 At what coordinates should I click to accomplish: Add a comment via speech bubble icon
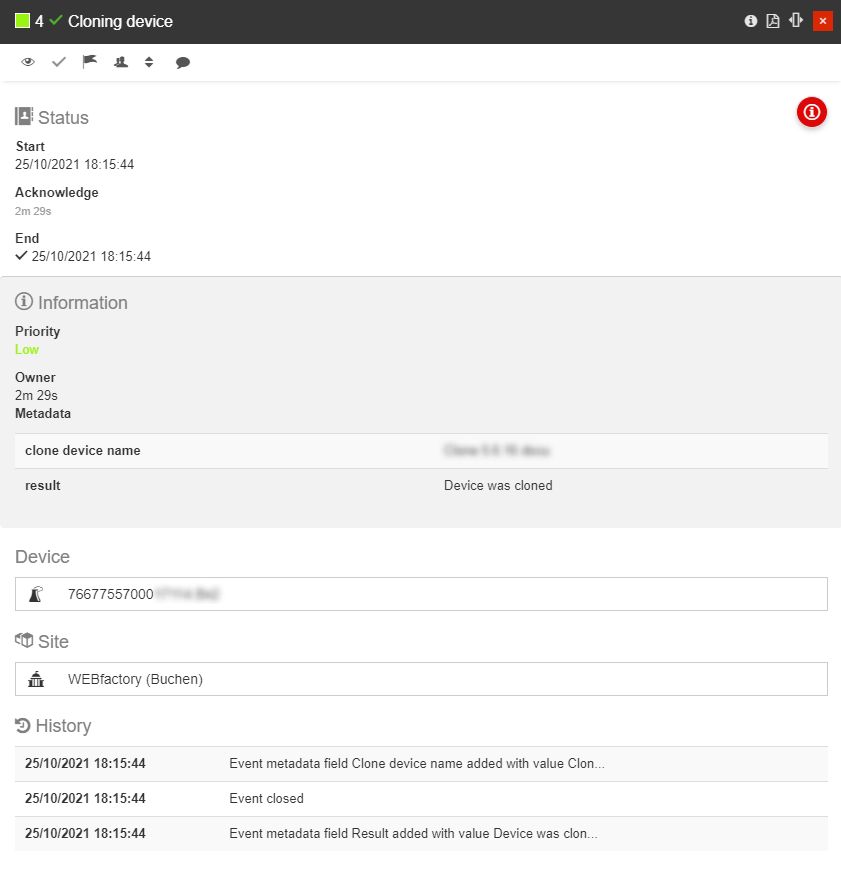point(183,62)
